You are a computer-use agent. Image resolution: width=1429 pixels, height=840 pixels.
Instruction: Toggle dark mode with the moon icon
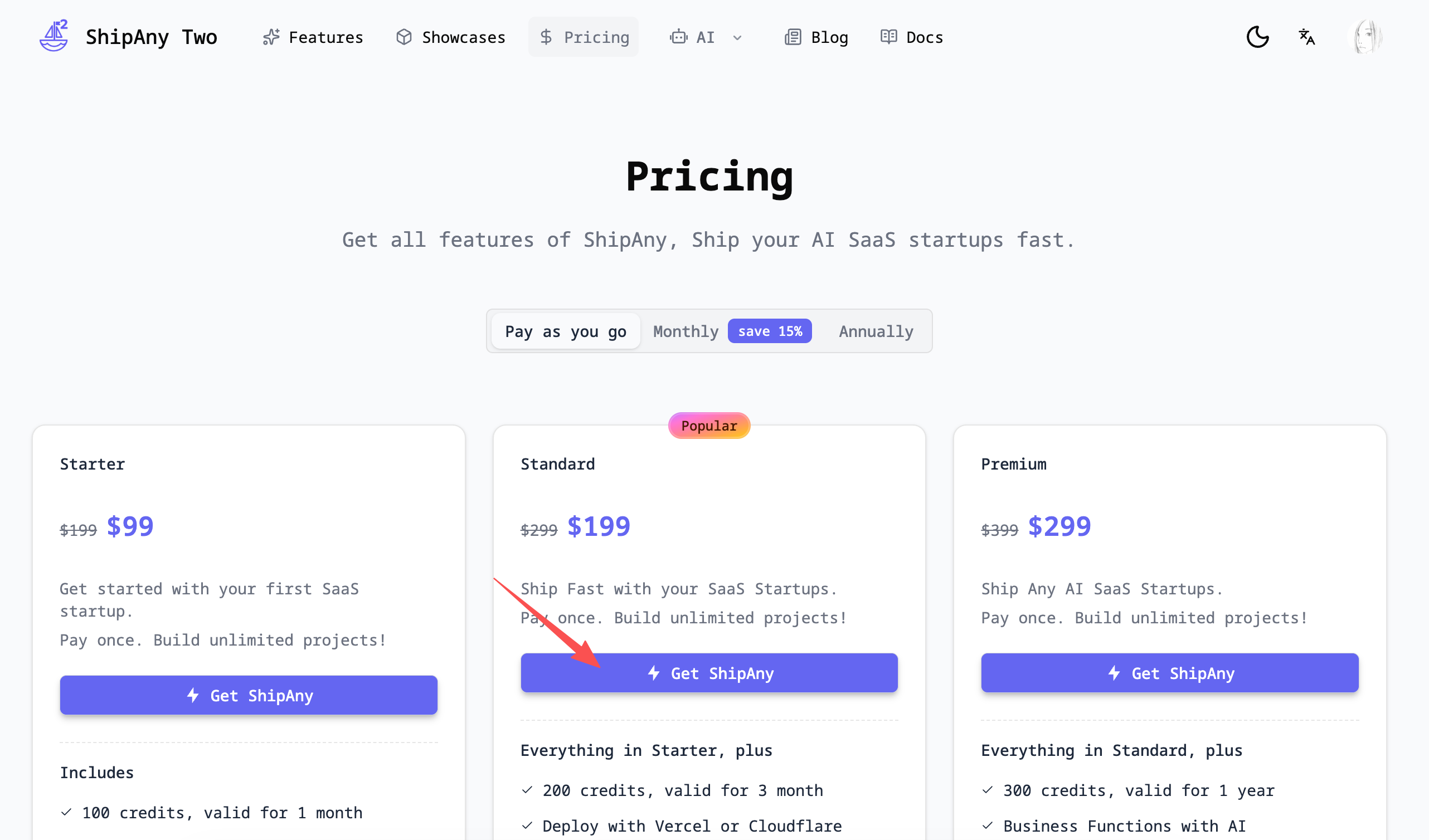click(x=1257, y=37)
